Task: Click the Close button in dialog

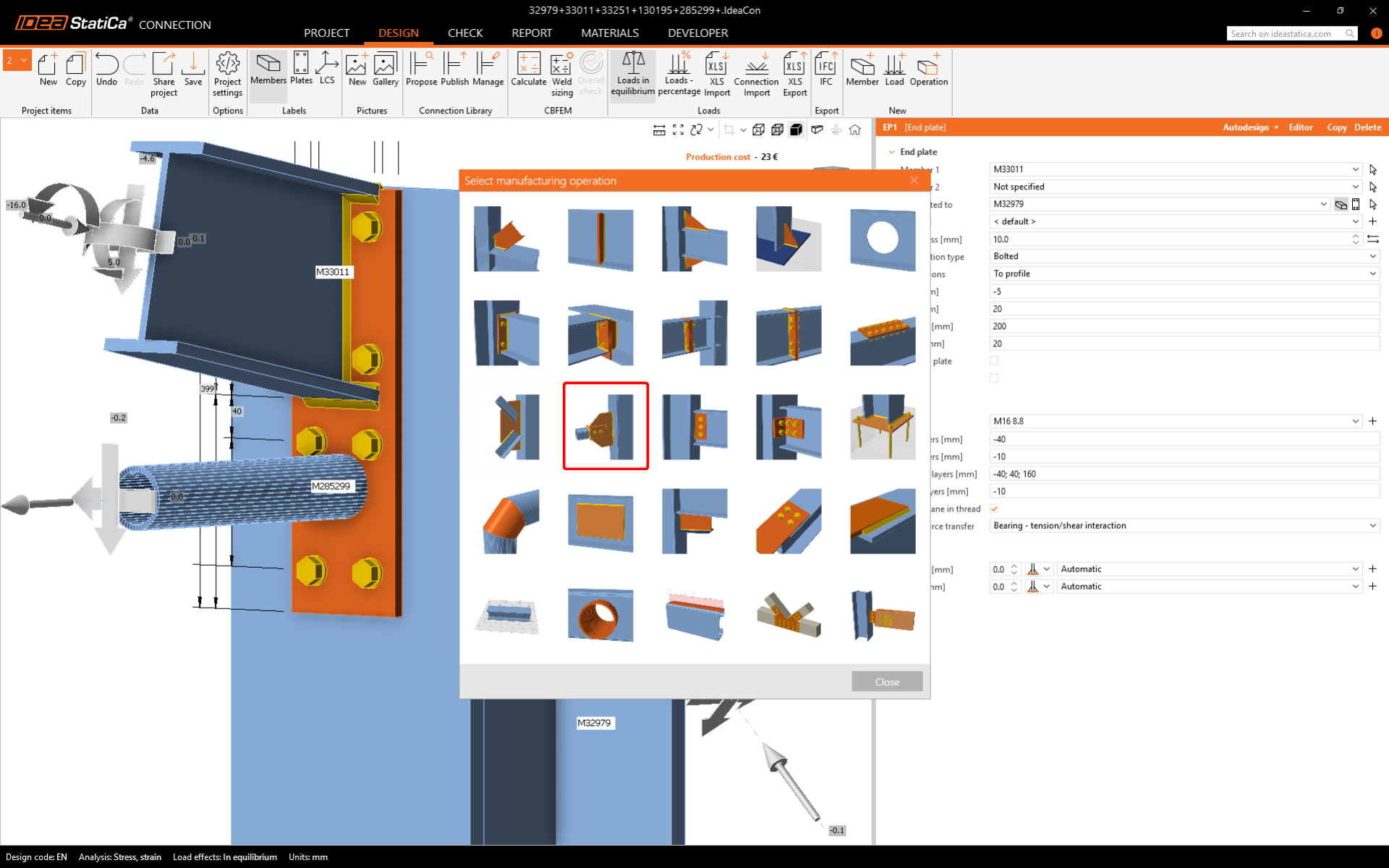Action: coord(886,681)
